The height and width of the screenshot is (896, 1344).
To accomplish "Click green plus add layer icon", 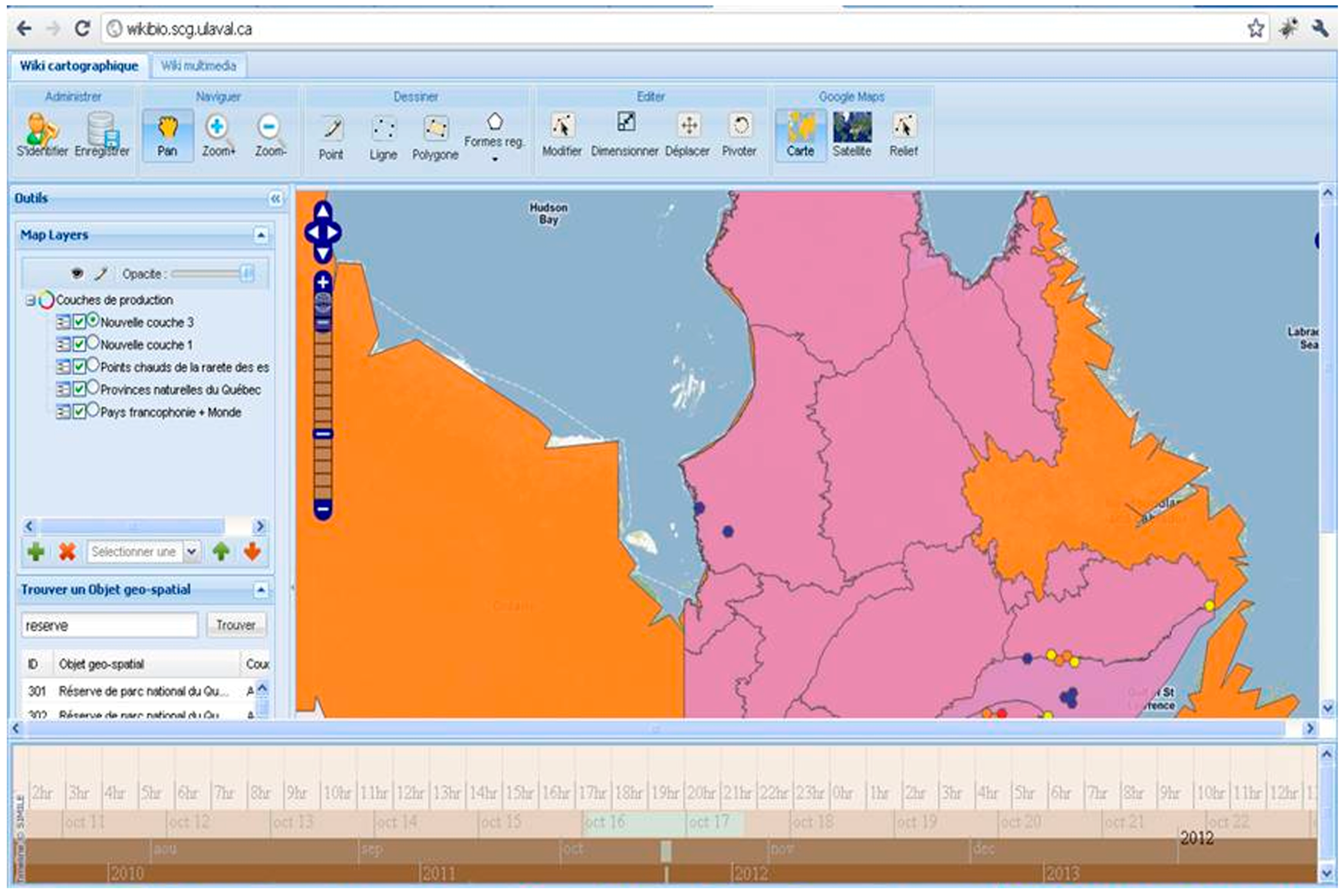I will click(36, 551).
